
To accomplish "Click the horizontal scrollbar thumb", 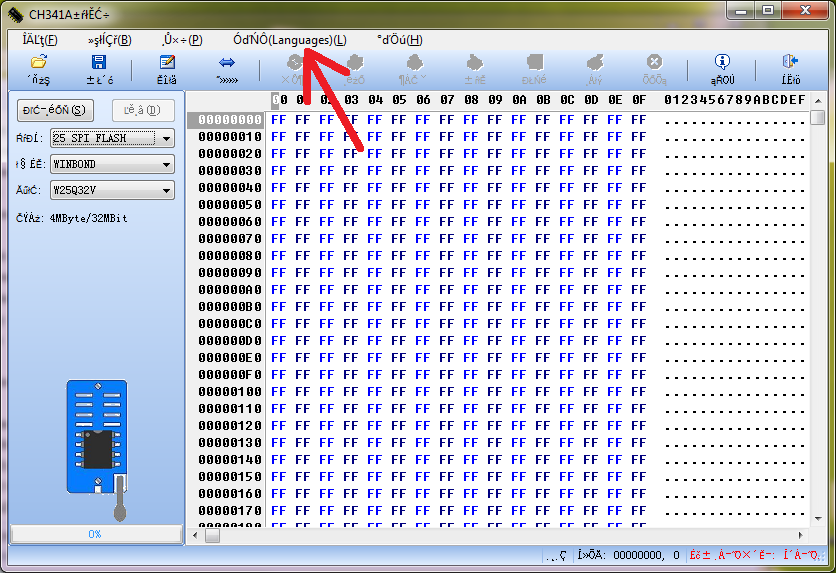I will click(x=212, y=535).
